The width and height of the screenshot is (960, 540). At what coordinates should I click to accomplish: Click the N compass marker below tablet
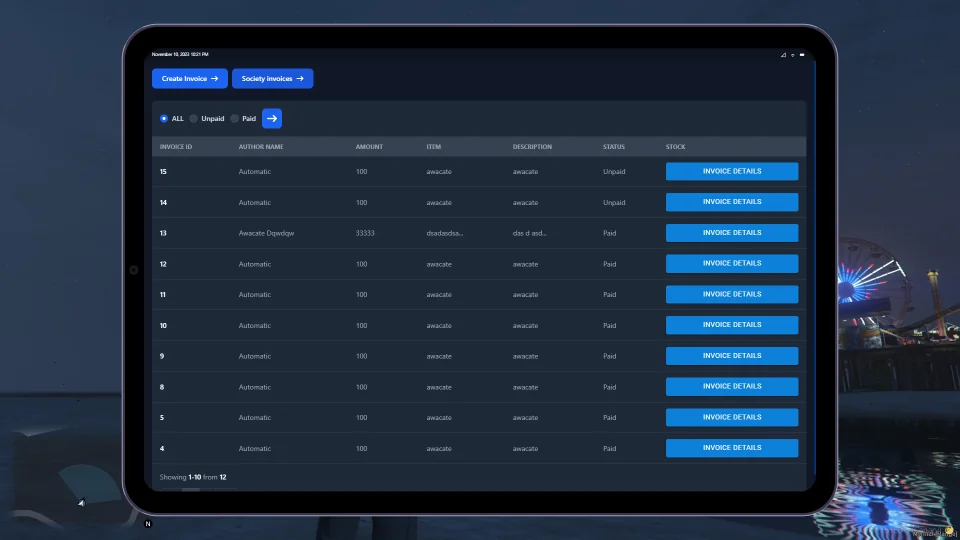[148, 523]
